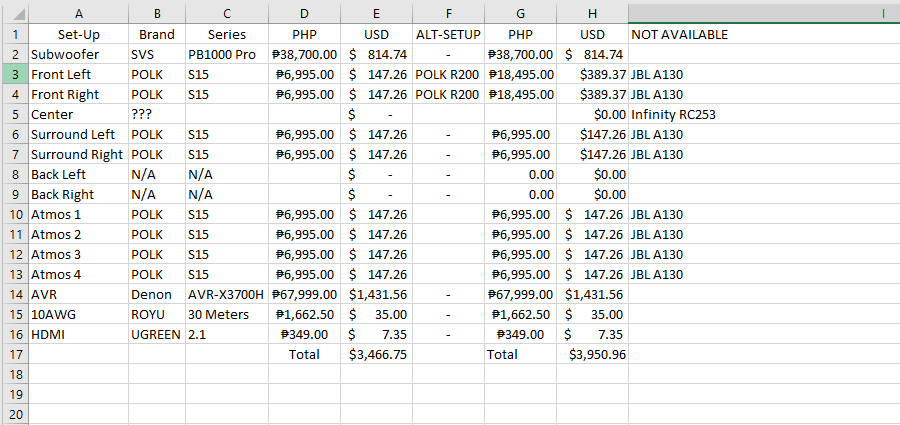This screenshot has width=900, height=425.
Task: Select the 'PB1000 Pro' cell
Action: (227, 55)
